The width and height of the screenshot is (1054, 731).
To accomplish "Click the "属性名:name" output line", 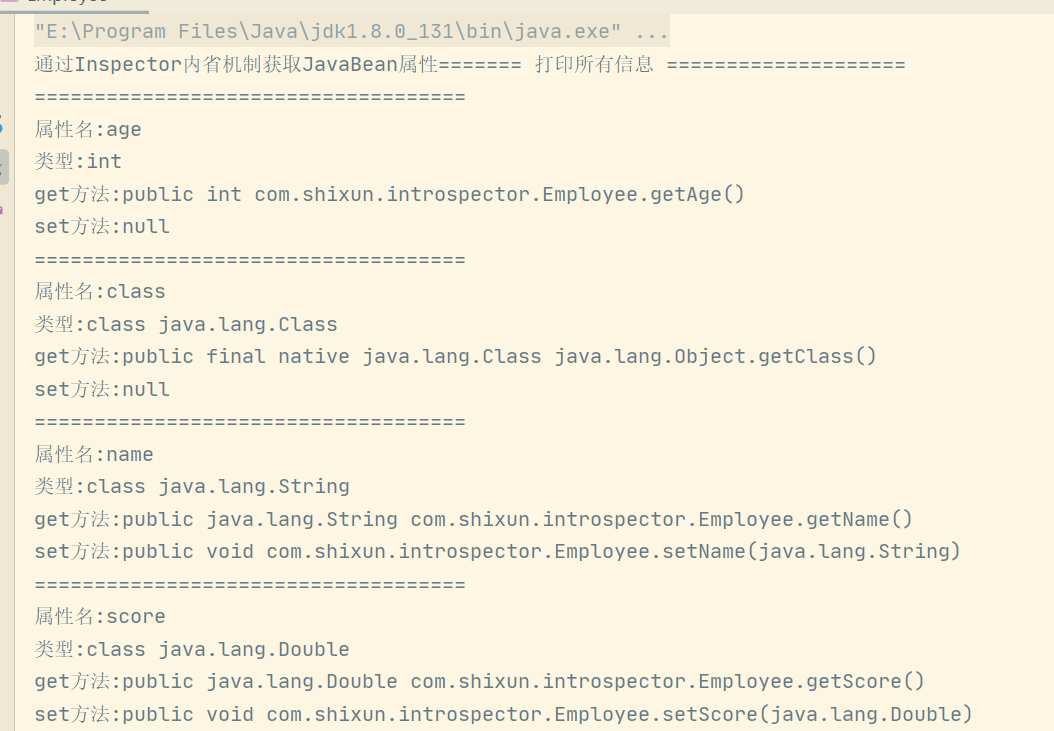I will point(94,454).
